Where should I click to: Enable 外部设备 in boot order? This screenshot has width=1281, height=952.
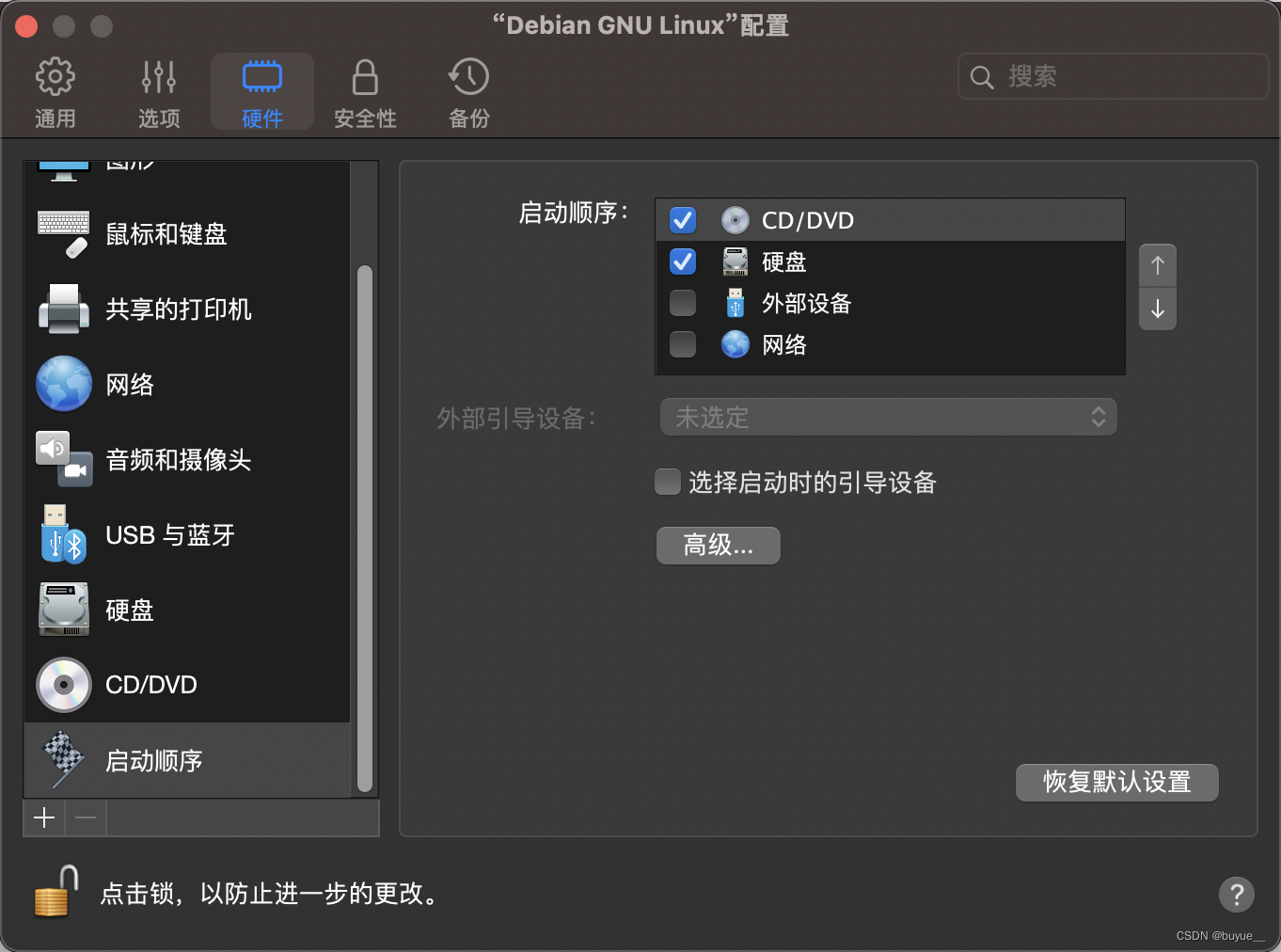(683, 303)
